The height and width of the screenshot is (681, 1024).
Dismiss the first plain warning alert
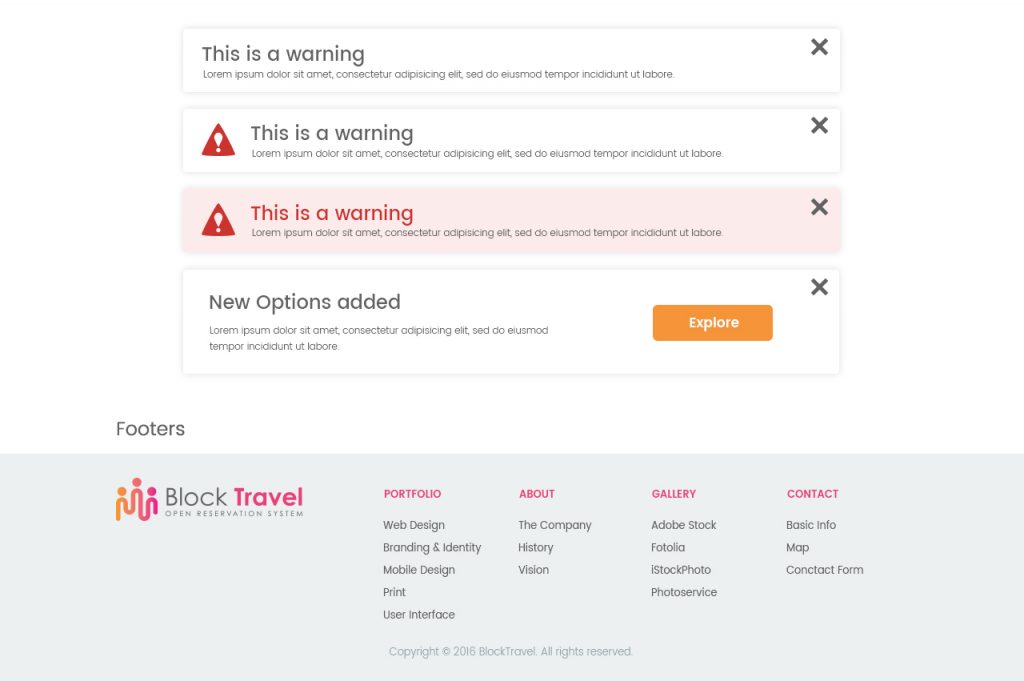pos(819,47)
